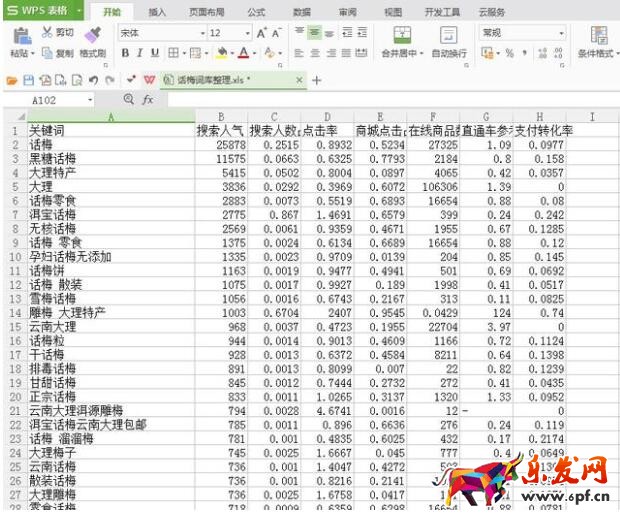Expand the number format 常规 dropdown

(x=561, y=33)
